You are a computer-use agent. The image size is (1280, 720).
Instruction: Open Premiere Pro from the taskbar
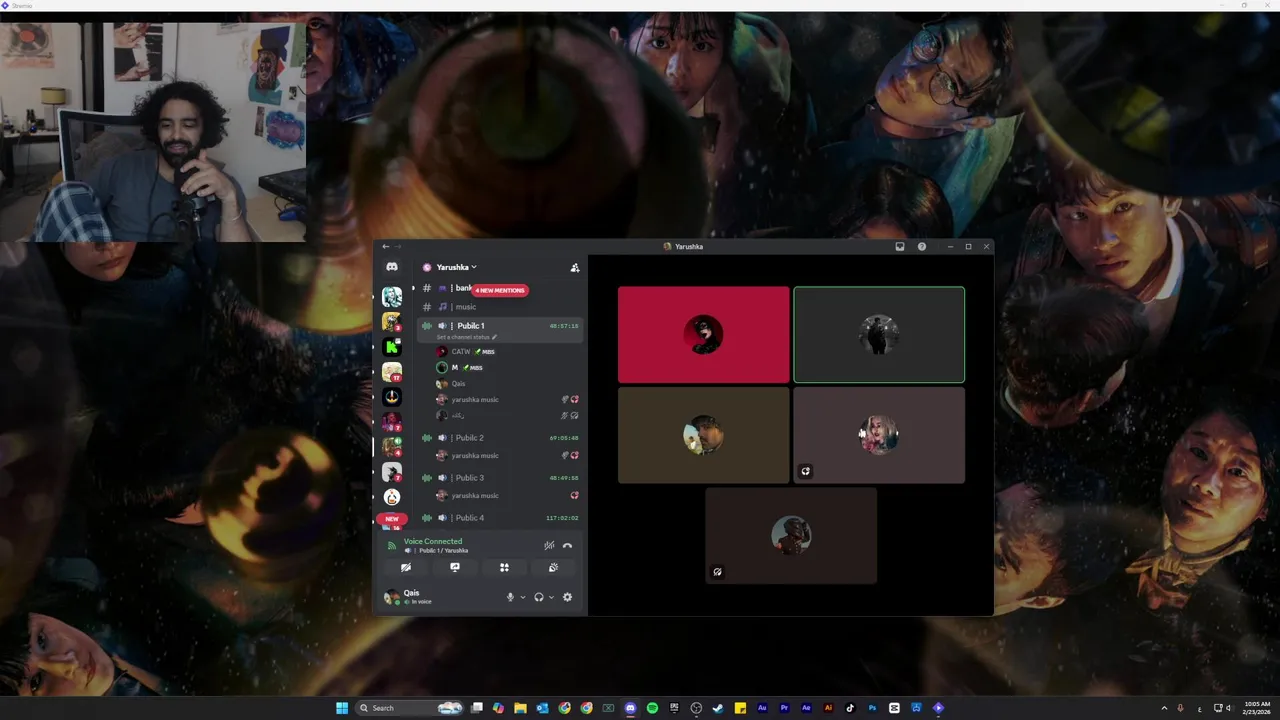point(784,708)
